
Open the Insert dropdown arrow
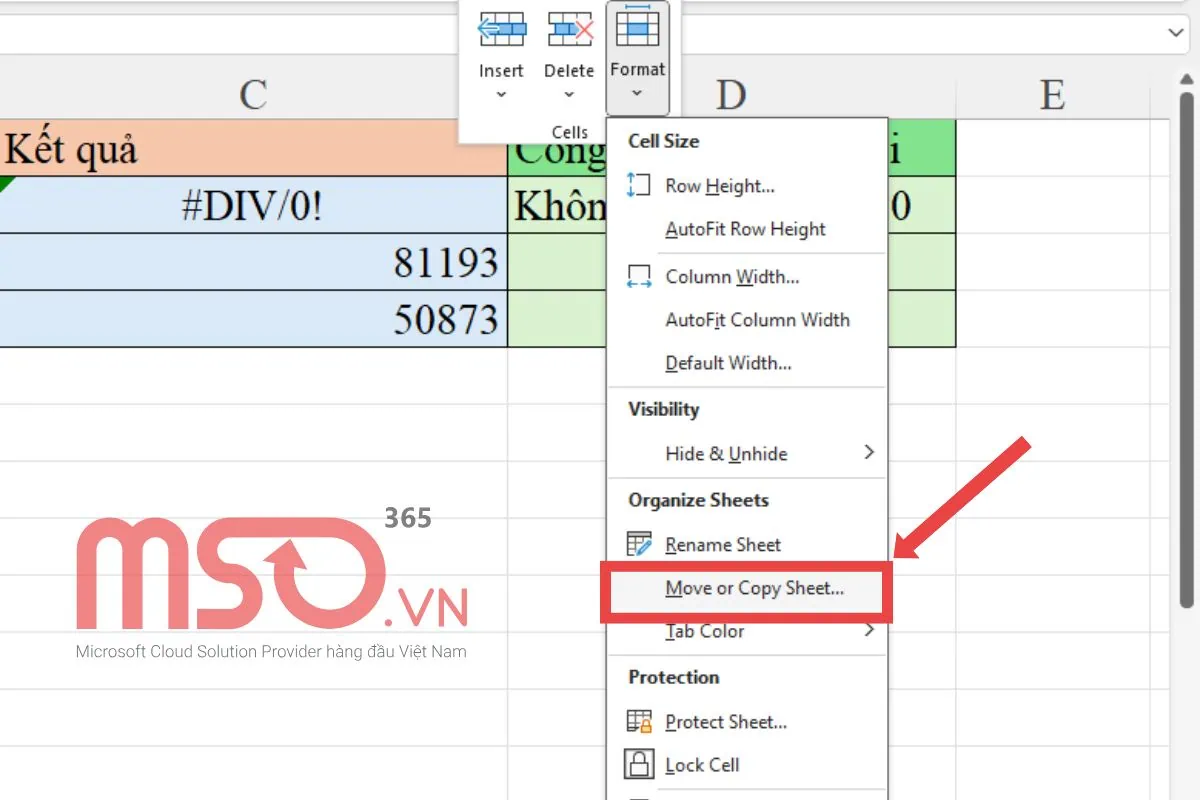coord(501,95)
